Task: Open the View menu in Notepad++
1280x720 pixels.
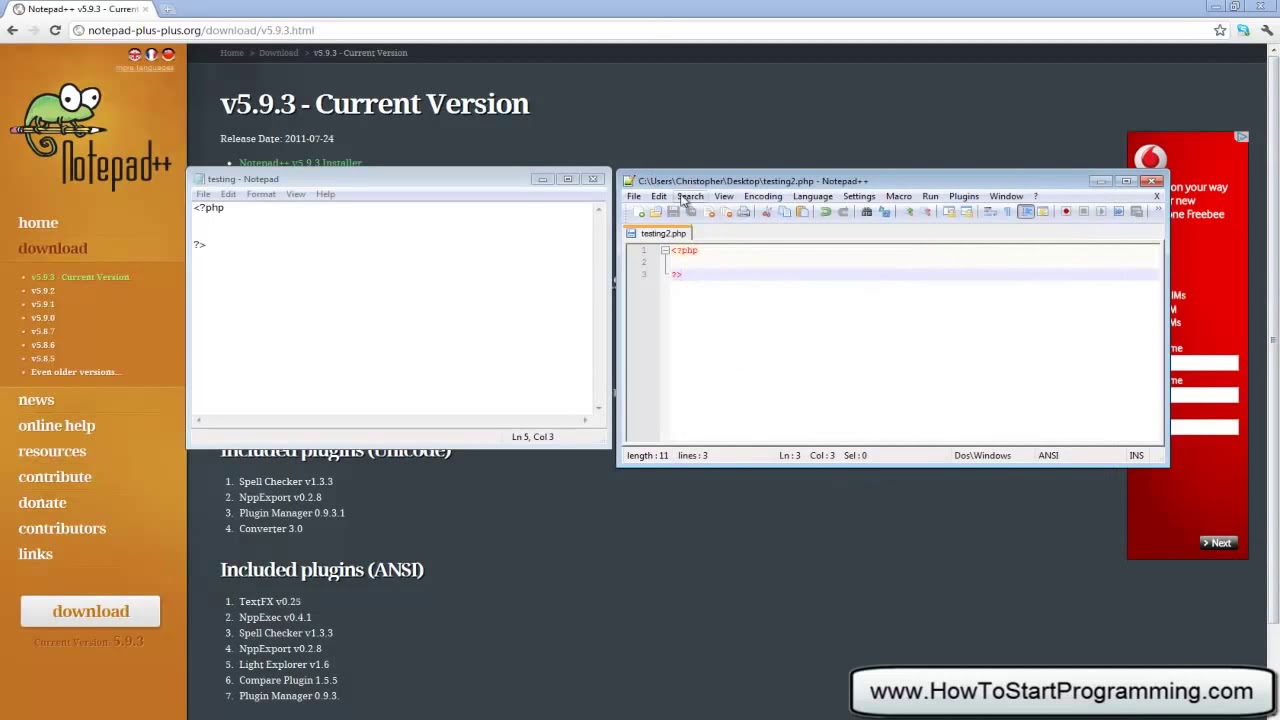Action: (724, 196)
